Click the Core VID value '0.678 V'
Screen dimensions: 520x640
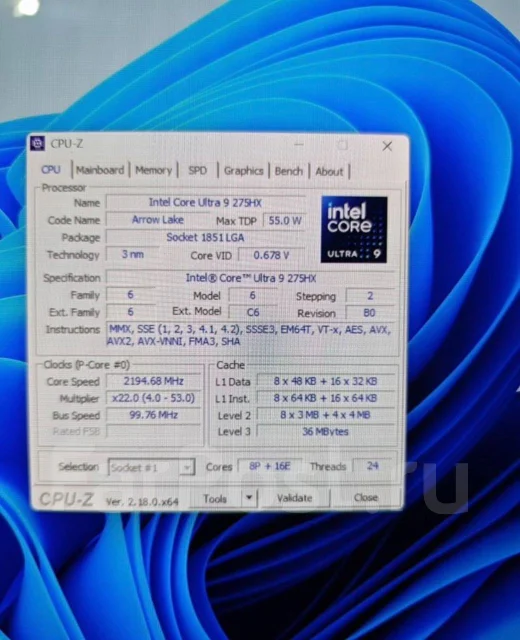pyautogui.click(x=271, y=256)
